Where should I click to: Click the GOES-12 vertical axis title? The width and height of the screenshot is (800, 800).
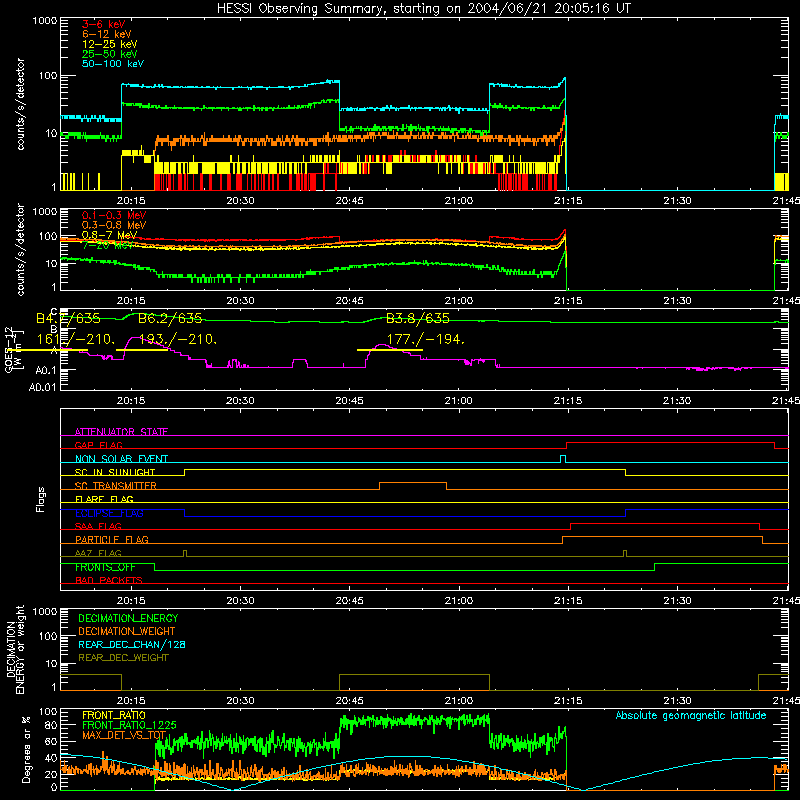[x=9, y=350]
